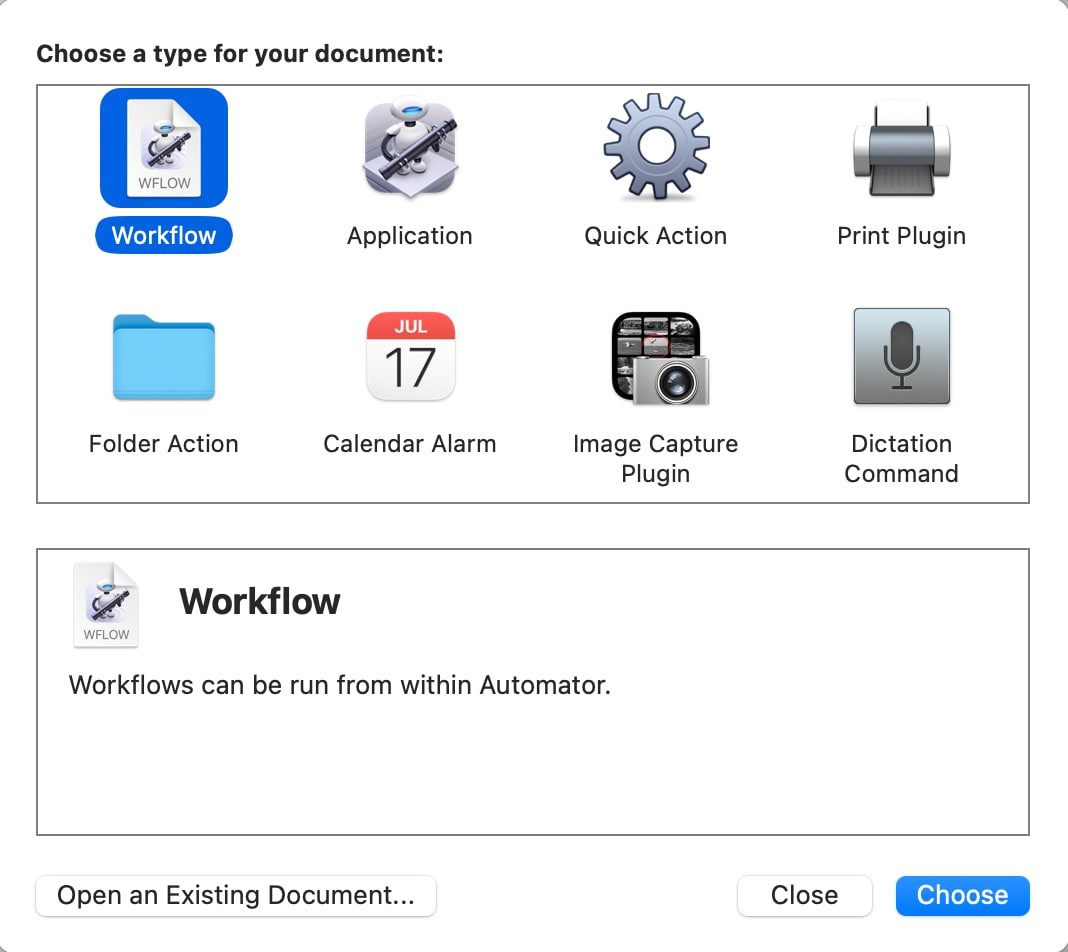Click 'Workflows can be run from within Automator.'
1068x952 pixels.
(x=340, y=684)
